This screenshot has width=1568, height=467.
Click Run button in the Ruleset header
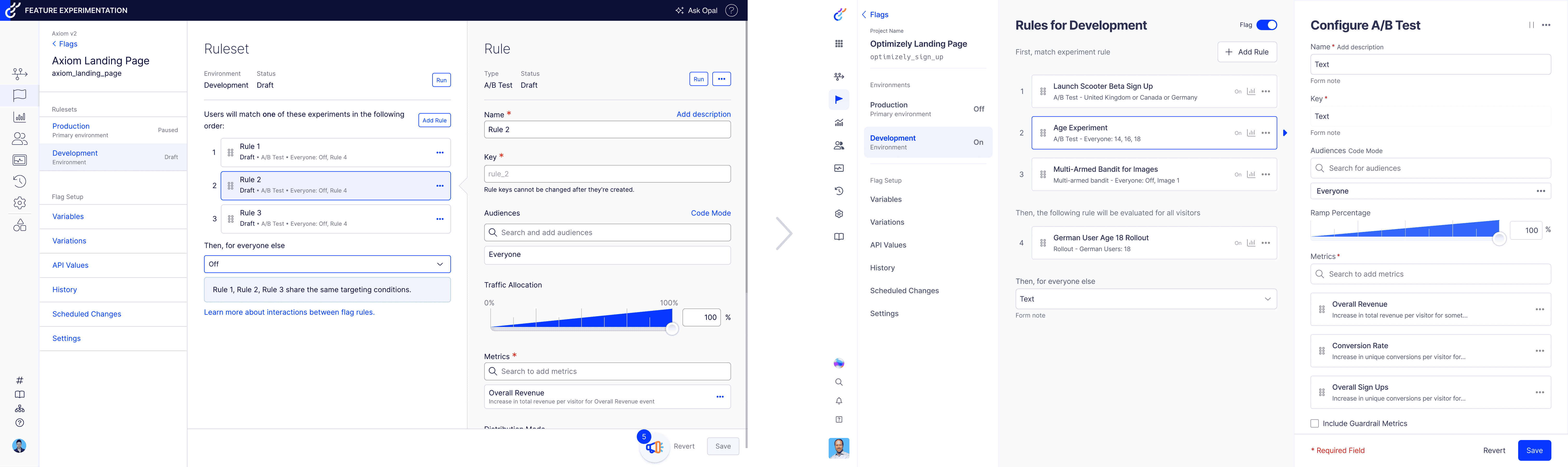click(x=441, y=80)
